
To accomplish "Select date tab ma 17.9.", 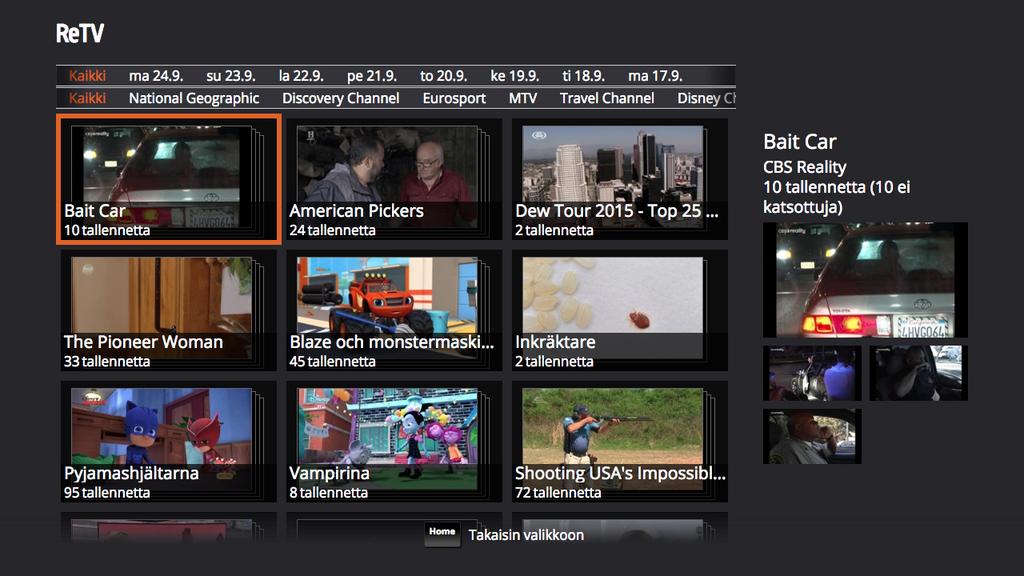I will coord(654,76).
